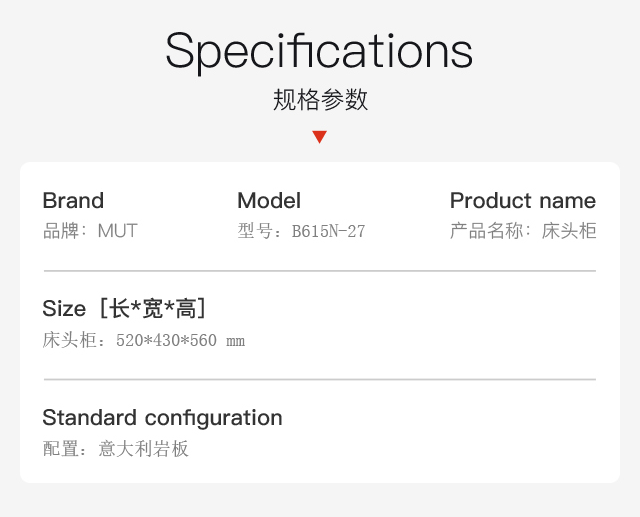Screen dimensions: 640x517
Task: Click the Brand heading
Action: tap(73, 200)
